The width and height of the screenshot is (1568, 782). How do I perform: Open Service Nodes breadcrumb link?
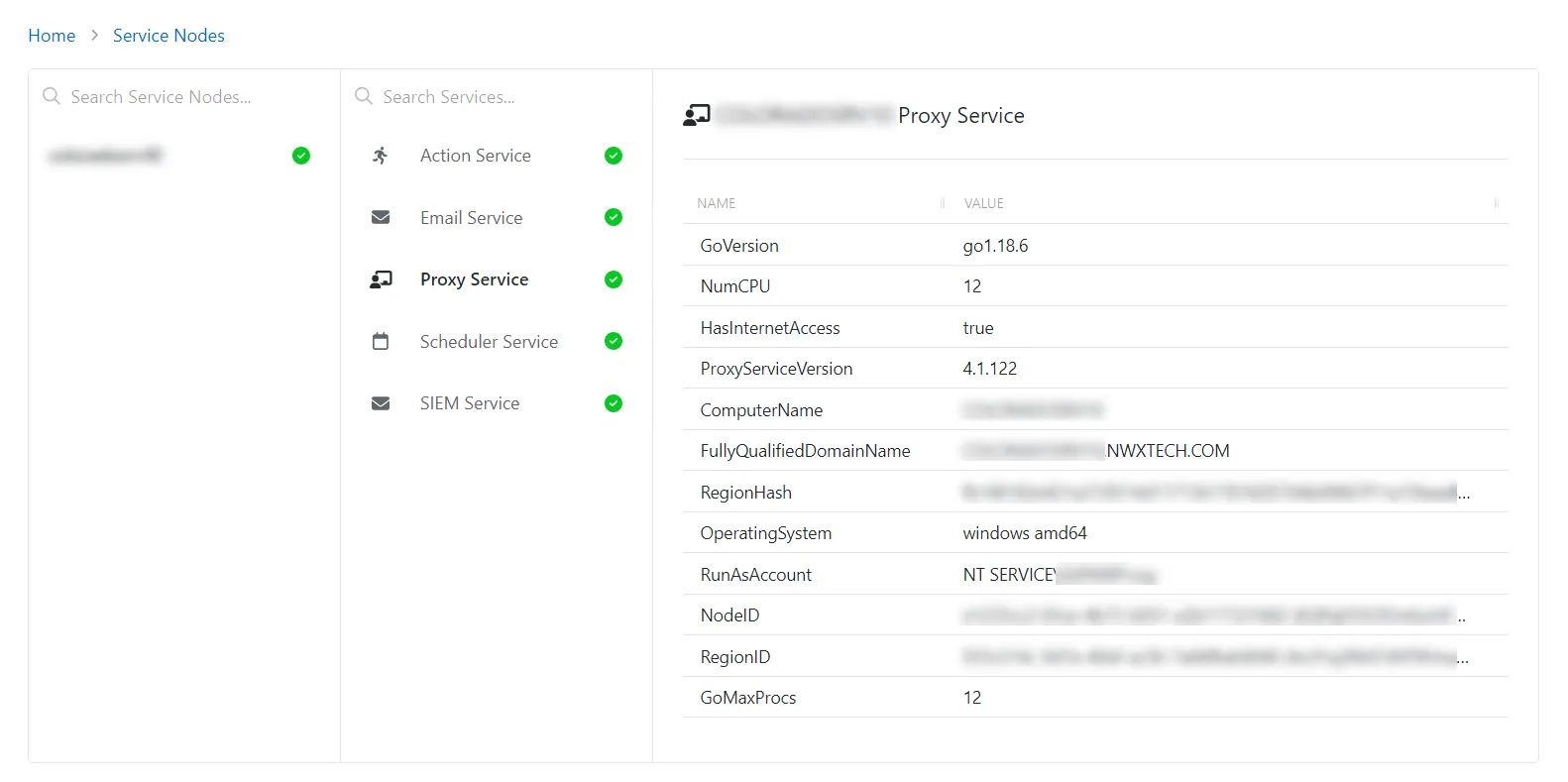(x=168, y=36)
